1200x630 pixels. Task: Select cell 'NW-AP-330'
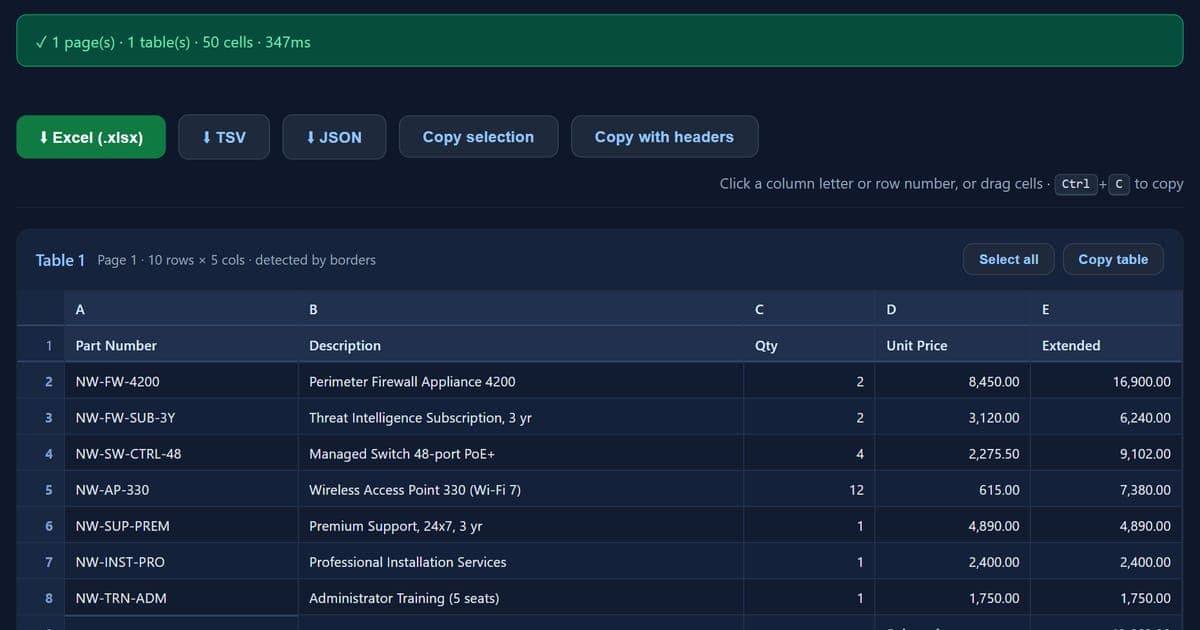pos(182,489)
